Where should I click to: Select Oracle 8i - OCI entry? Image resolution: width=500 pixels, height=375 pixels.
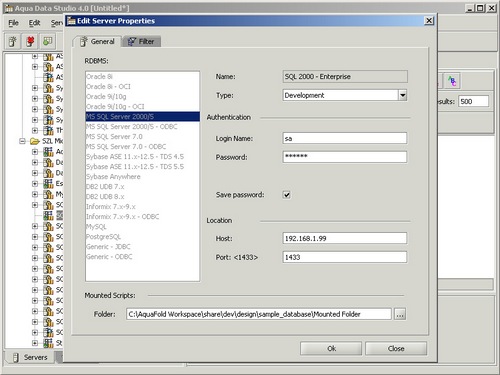(x=143, y=87)
